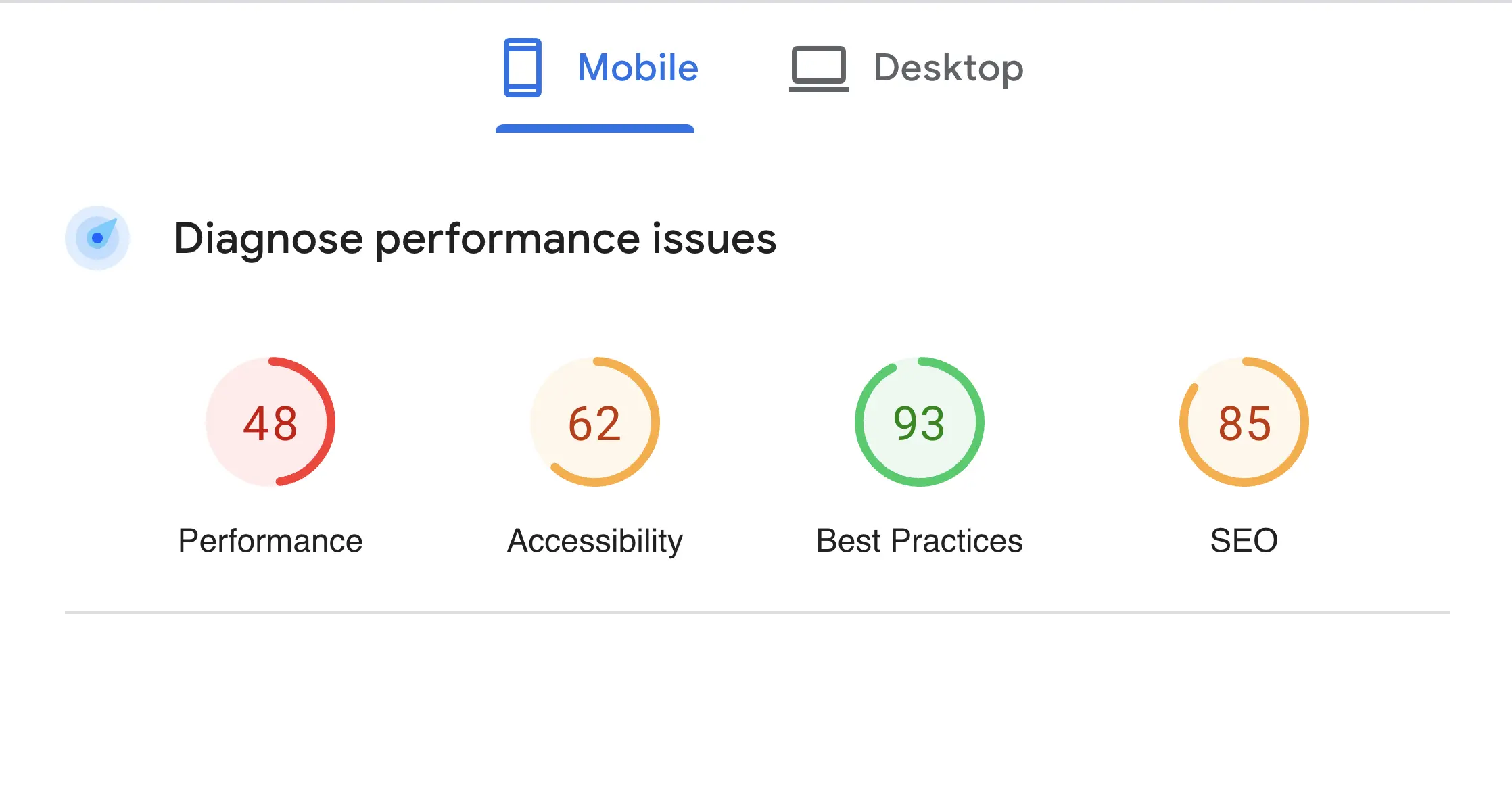
Task: Click the Performance category label
Action: 270,541
